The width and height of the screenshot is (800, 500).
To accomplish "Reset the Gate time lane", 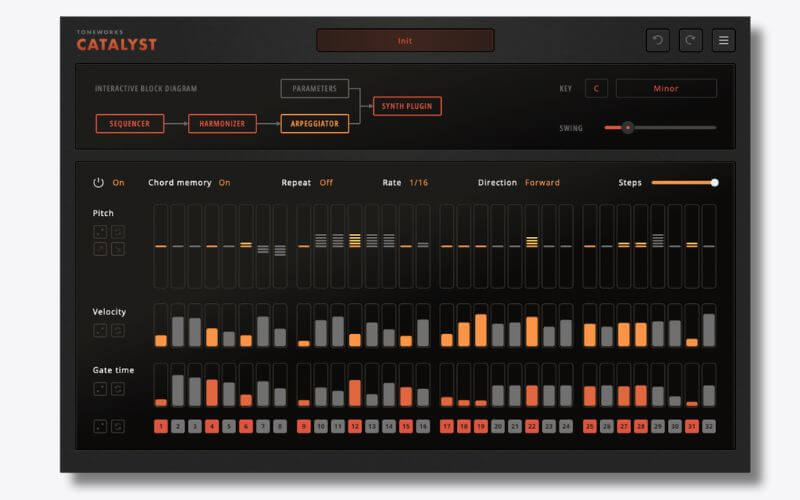I will click(118, 389).
